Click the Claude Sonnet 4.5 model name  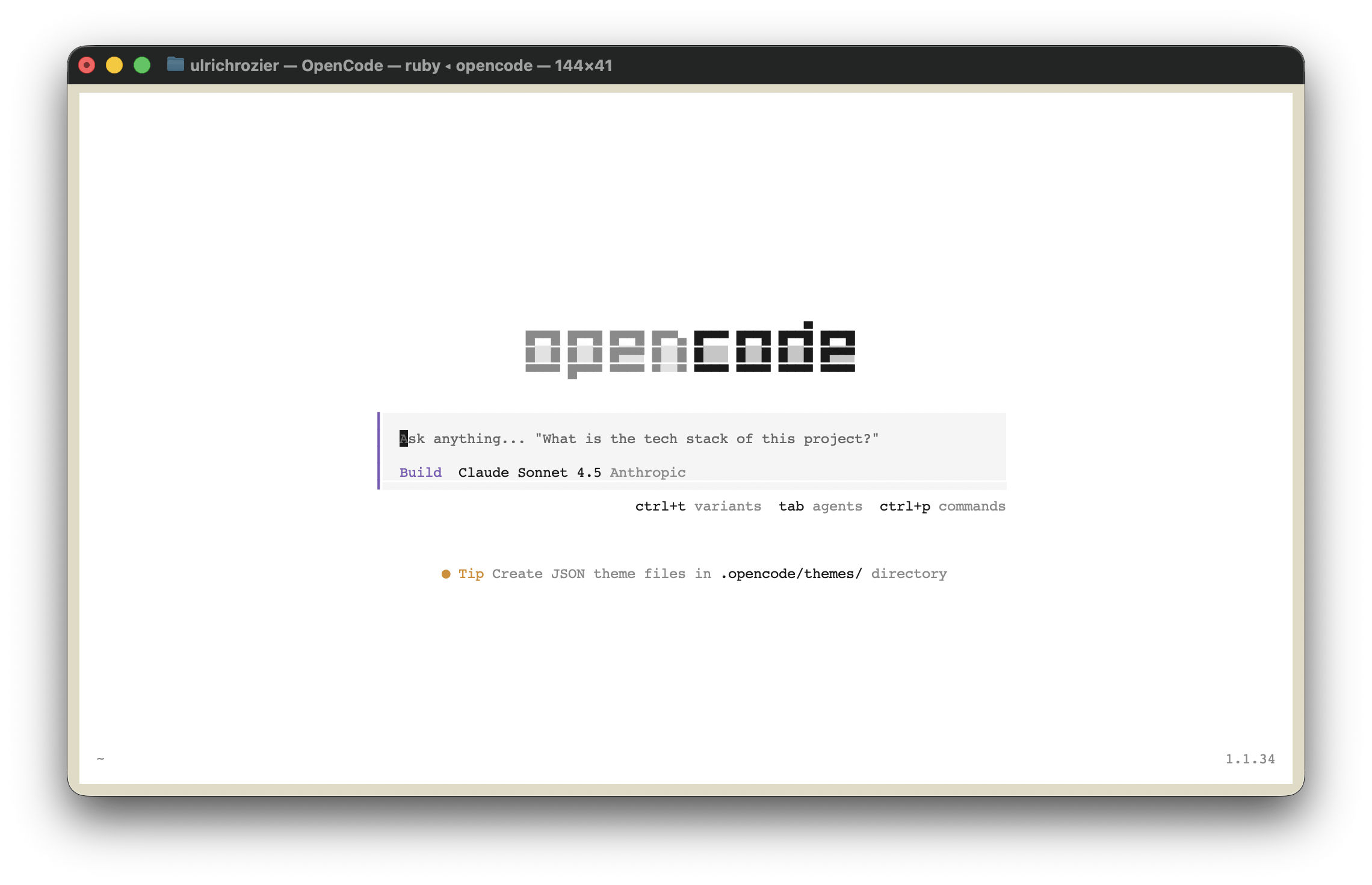click(530, 473)
